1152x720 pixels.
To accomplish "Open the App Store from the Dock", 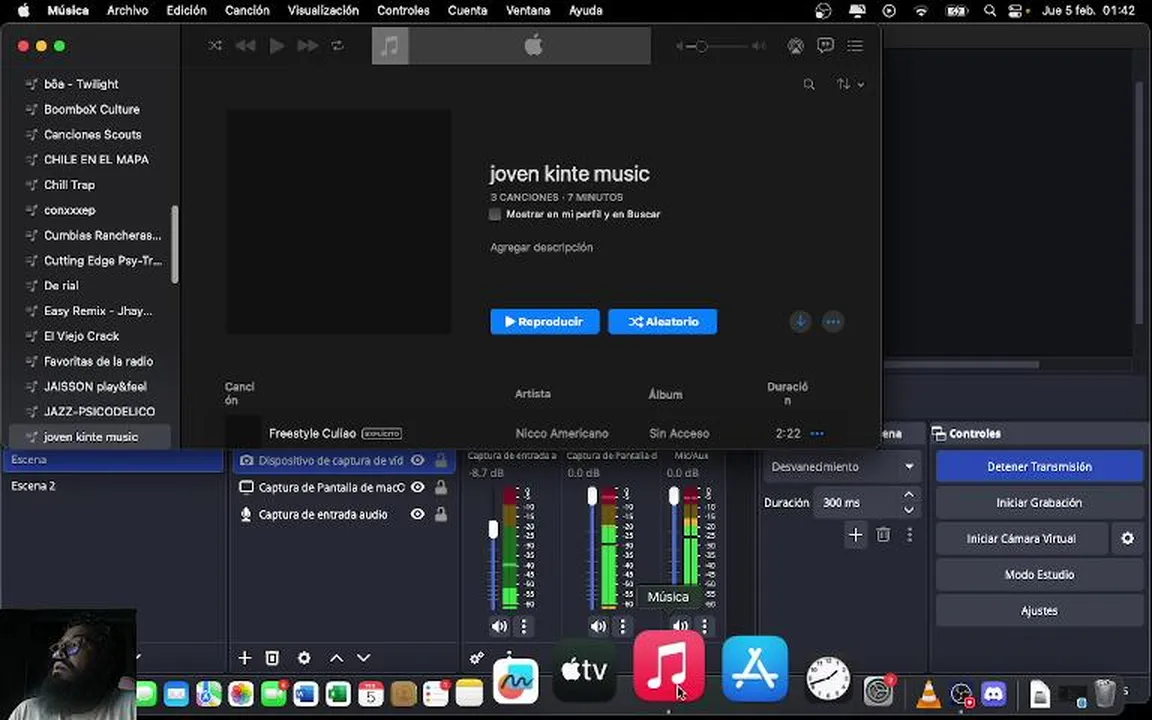I will 755,669.
